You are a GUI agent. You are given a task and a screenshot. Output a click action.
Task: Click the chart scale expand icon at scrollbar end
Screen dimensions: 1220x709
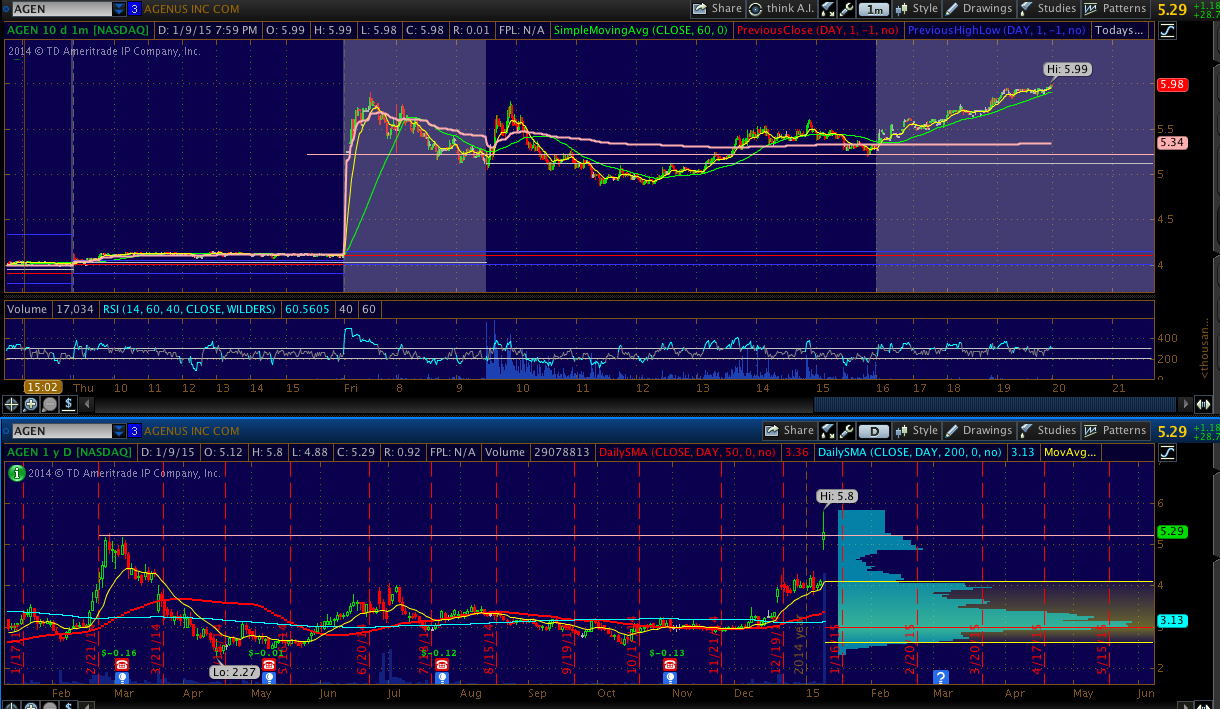click(x=1203, y=404)
